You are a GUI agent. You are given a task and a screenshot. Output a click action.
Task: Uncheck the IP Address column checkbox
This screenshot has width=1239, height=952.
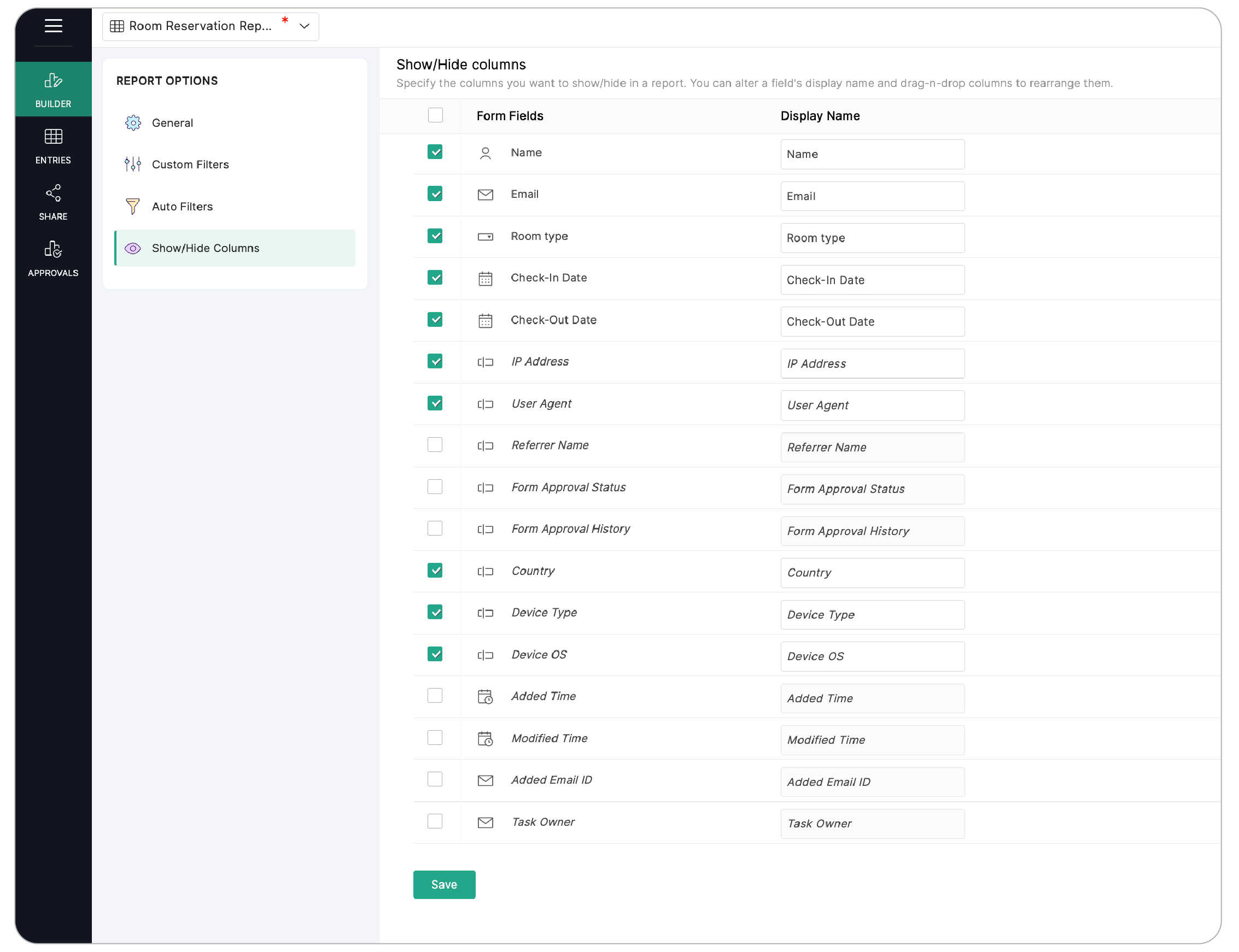click(x=435, y=362)
